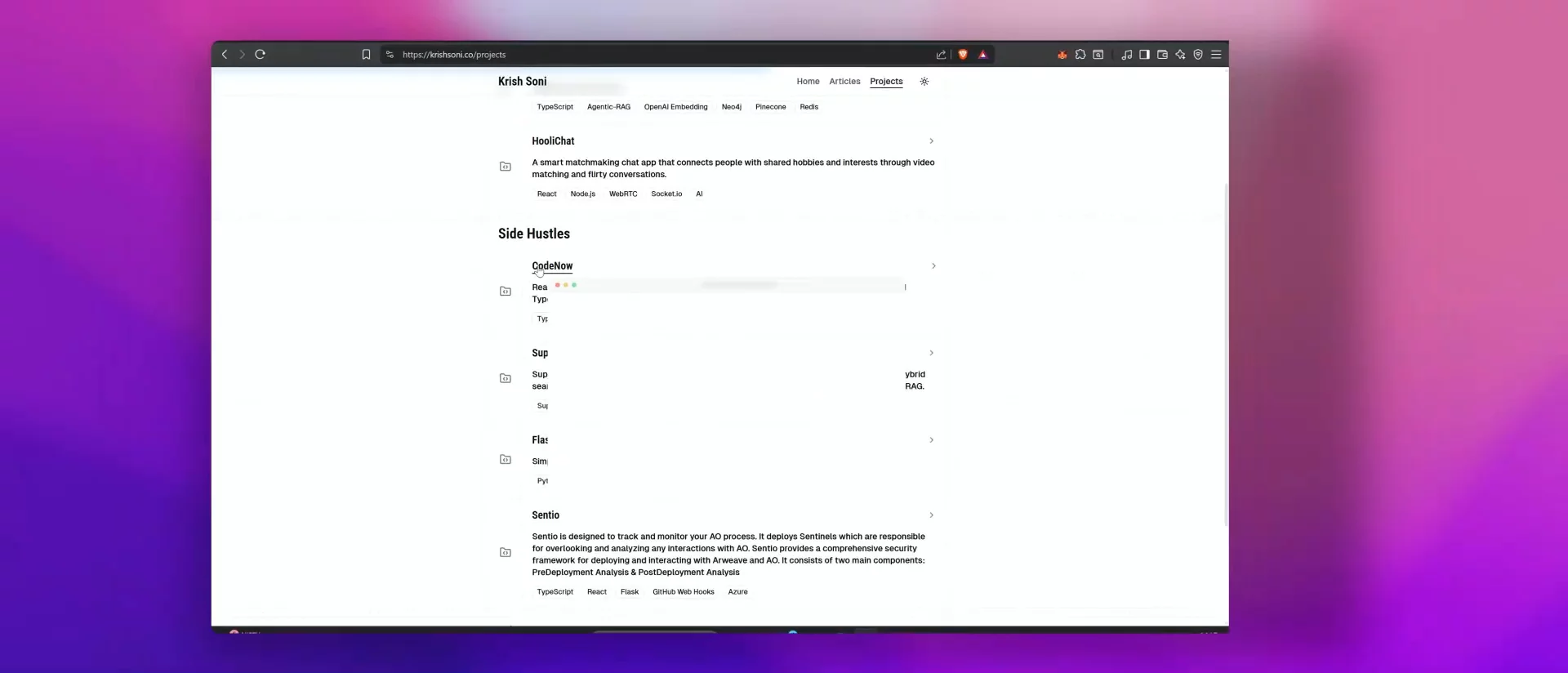Click the Krish Soni site title
This screenshot has height=673, width=1568.
pyautogui.click(x=523, y=82)
